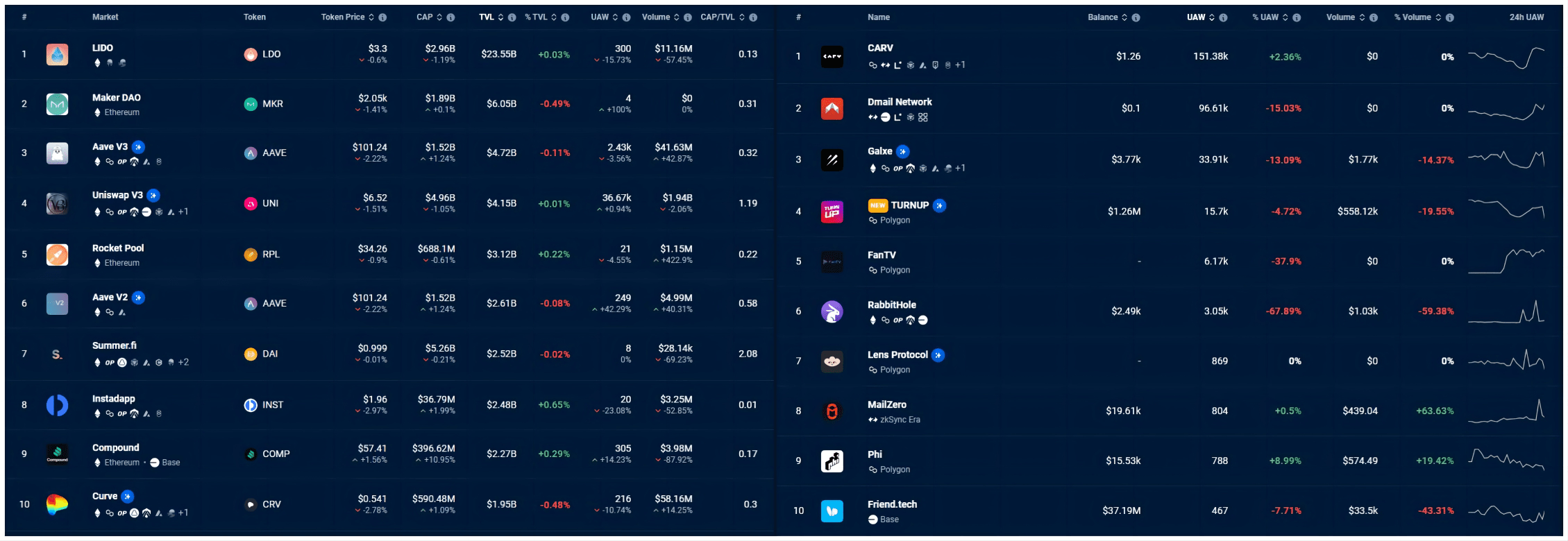Click the Market column header

click(106, 17)
